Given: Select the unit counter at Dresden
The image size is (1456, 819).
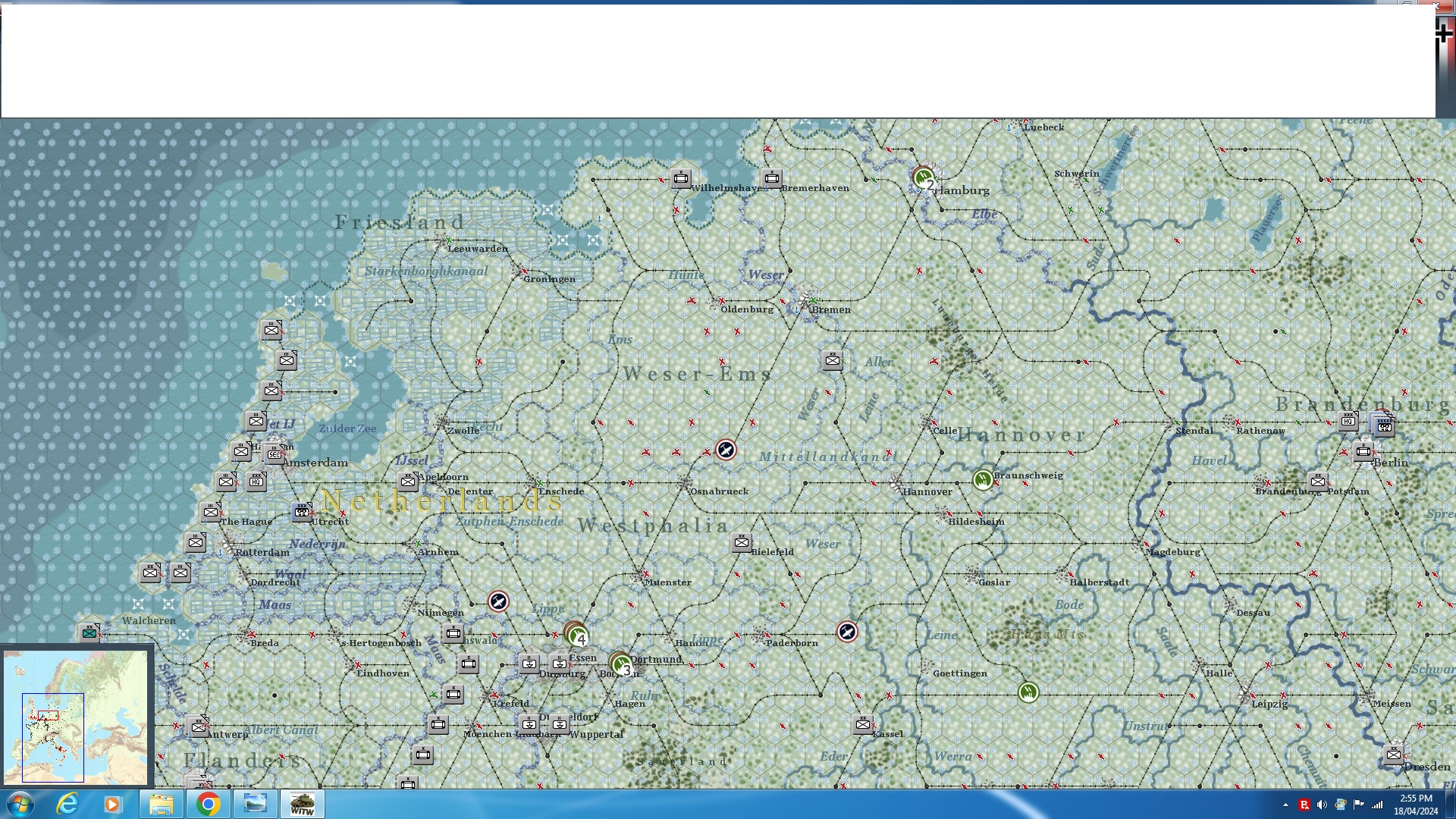Looking at the screenshot, I should pyautogui.click(x=1393, y=755).
